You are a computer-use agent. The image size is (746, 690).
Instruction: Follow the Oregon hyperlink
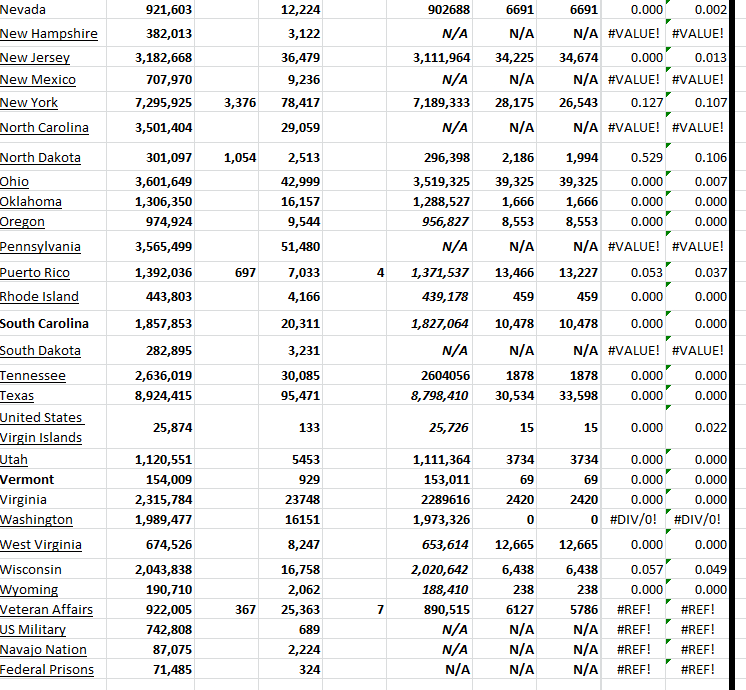(22, 221)
